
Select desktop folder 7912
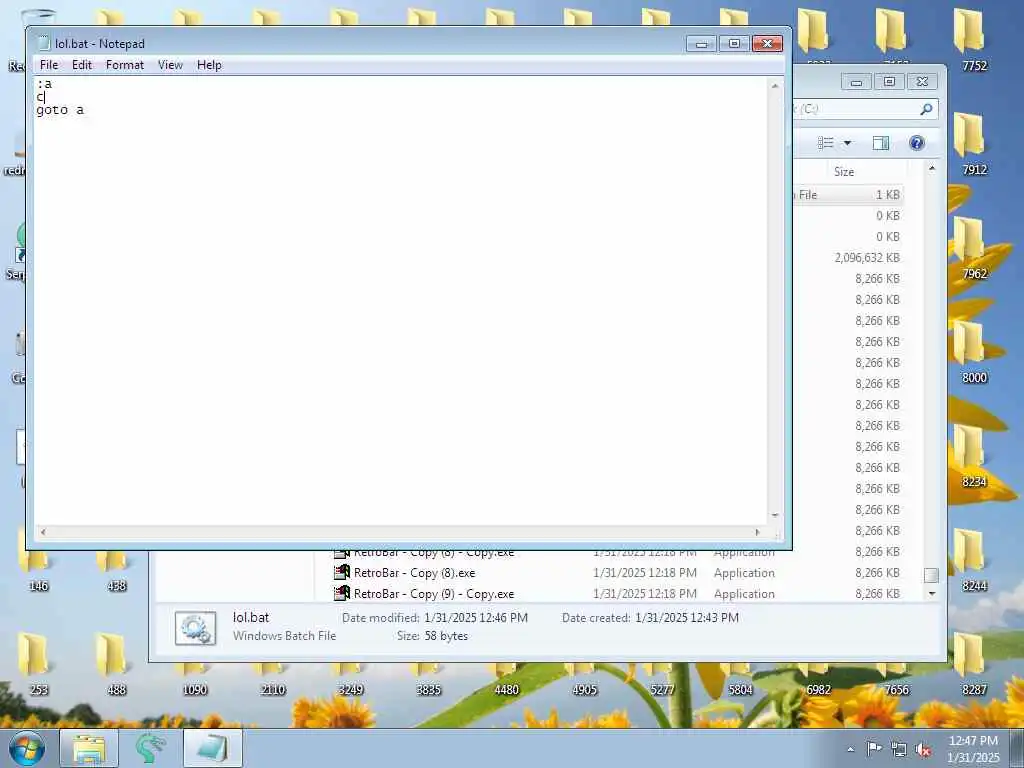coord(973,144)
